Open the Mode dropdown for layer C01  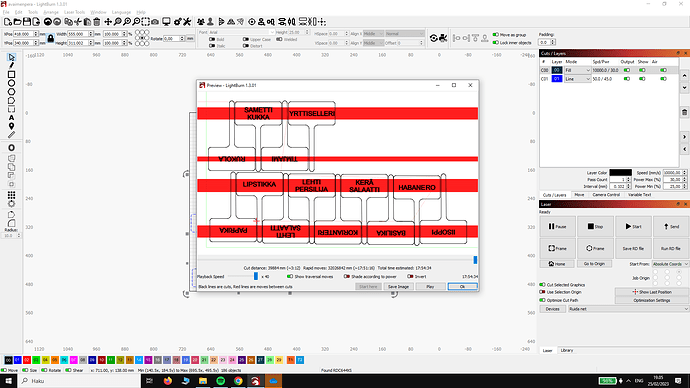coord(577,79)
